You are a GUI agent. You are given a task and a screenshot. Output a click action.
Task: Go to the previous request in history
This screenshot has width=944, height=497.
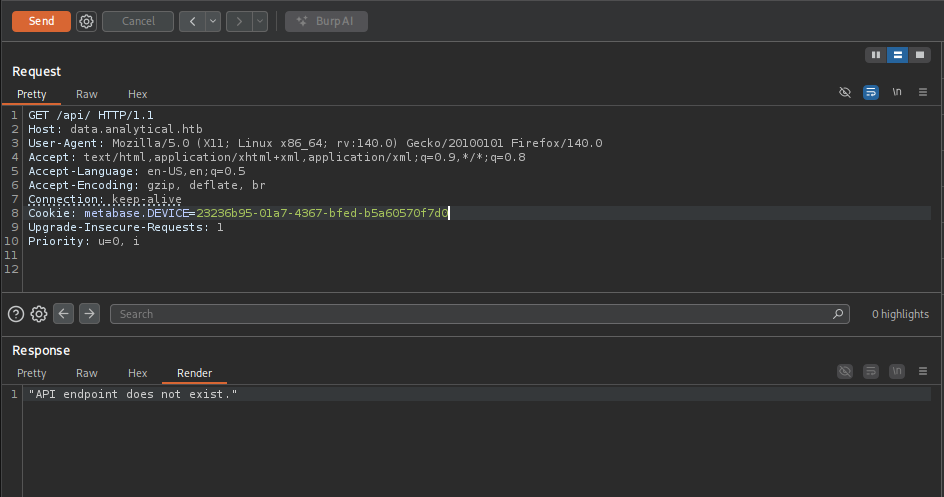(x=192, y=21)
